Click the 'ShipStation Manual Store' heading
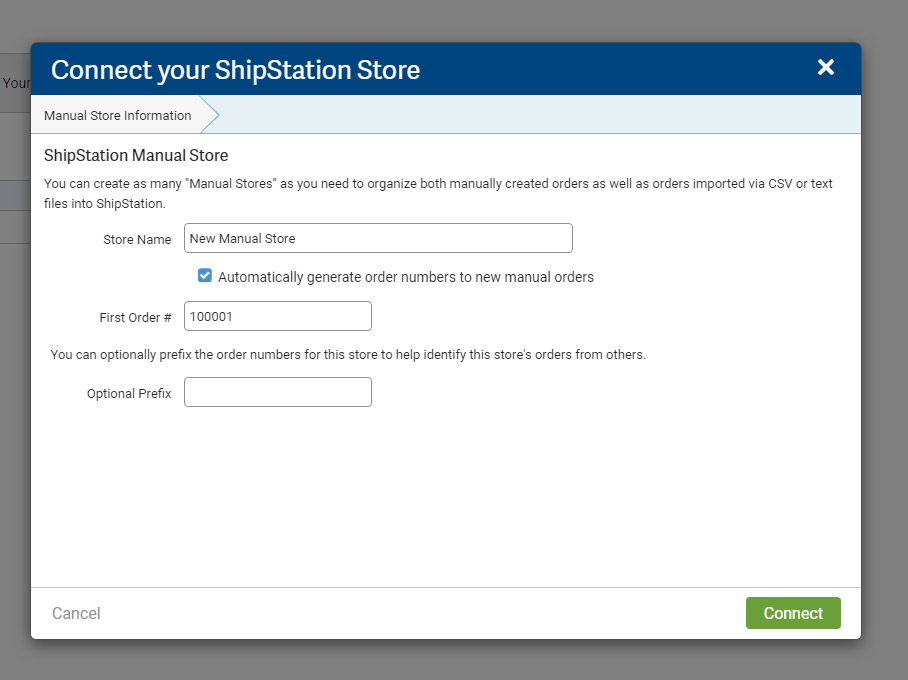 (136, 156)
